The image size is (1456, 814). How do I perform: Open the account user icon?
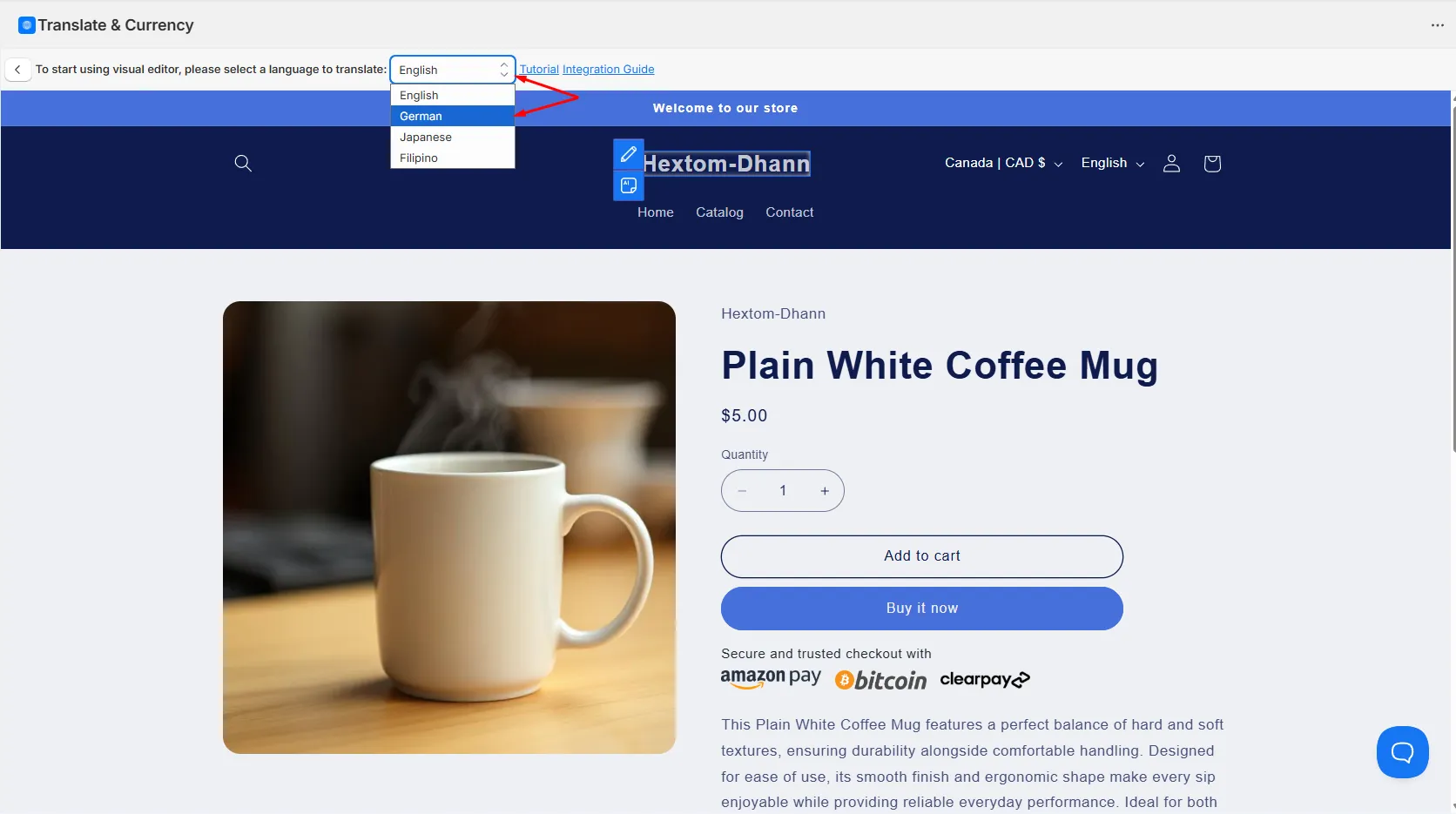1171,163
